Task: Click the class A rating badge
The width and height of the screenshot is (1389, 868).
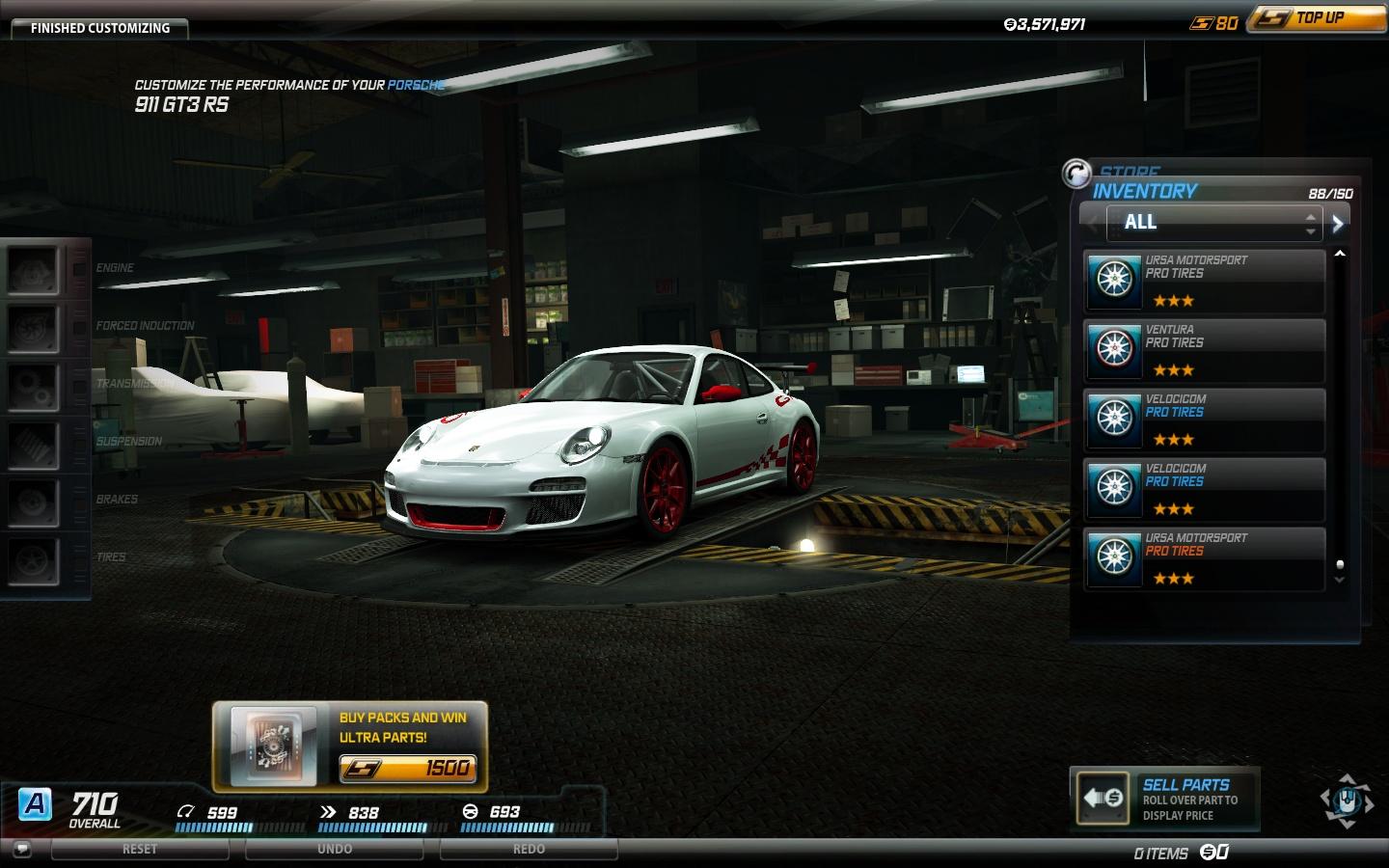Action: [35, 803]
